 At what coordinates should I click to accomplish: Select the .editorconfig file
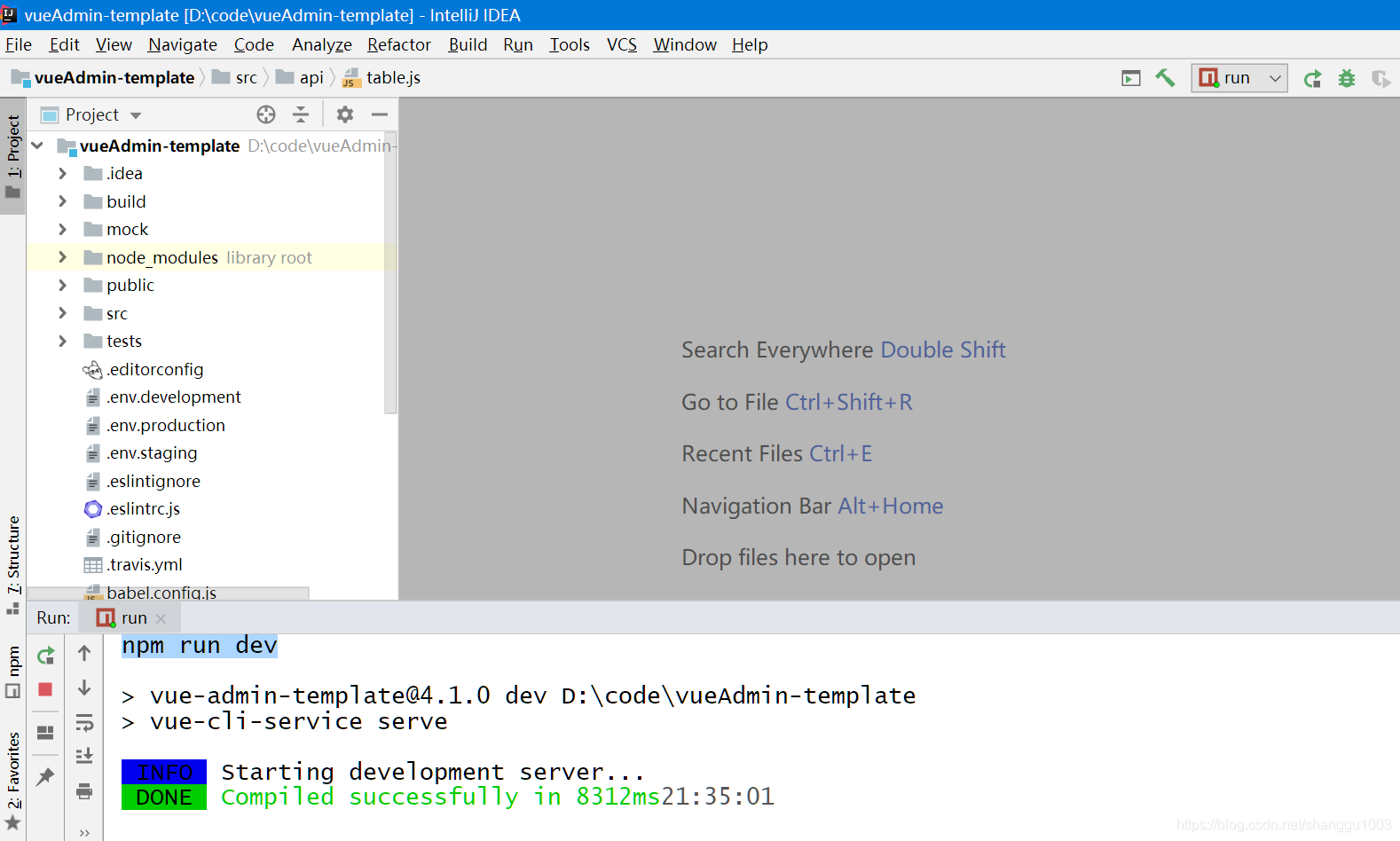144,369
